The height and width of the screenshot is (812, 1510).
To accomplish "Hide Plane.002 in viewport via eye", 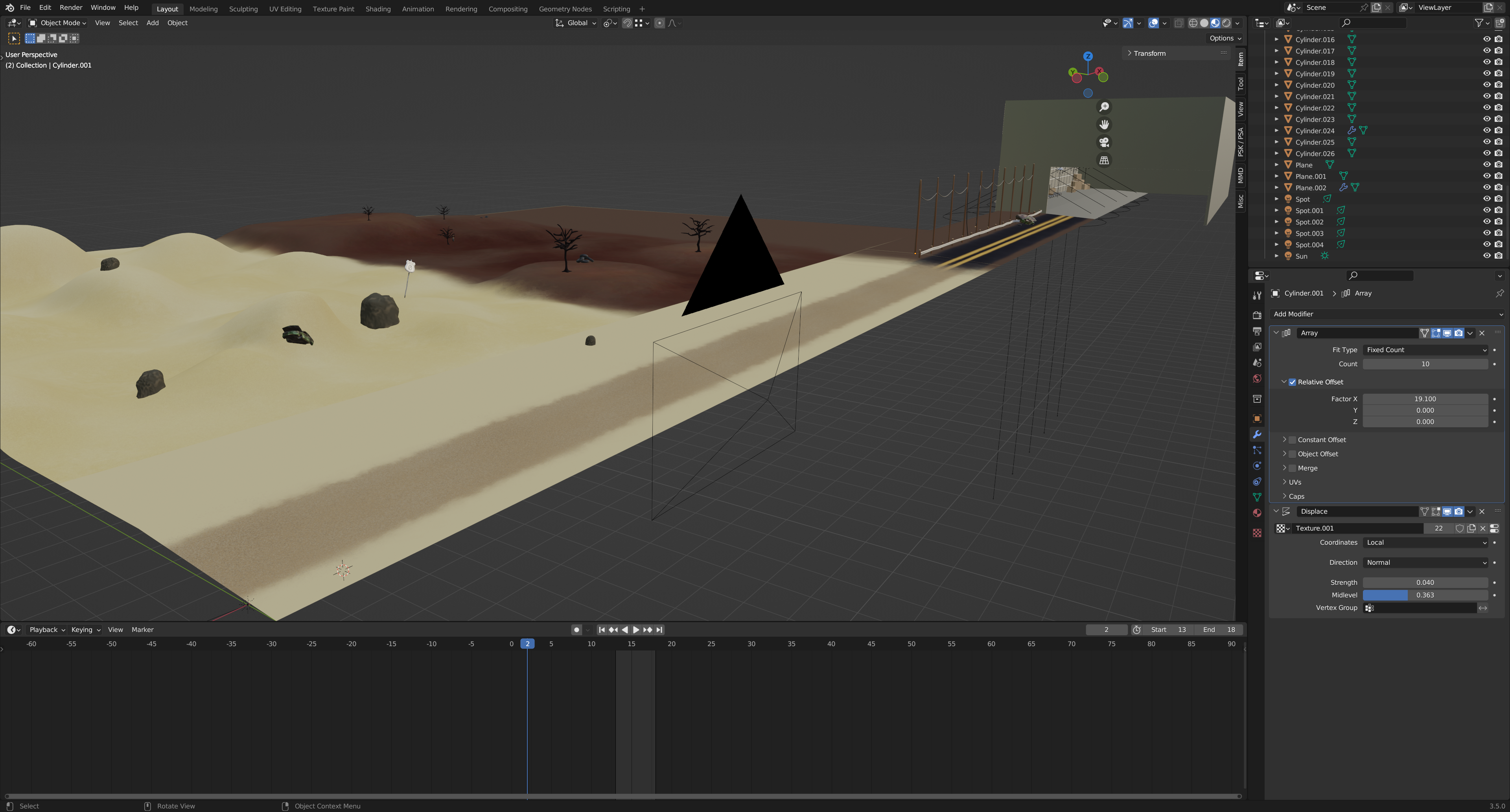I will (x=1486, y=187).
